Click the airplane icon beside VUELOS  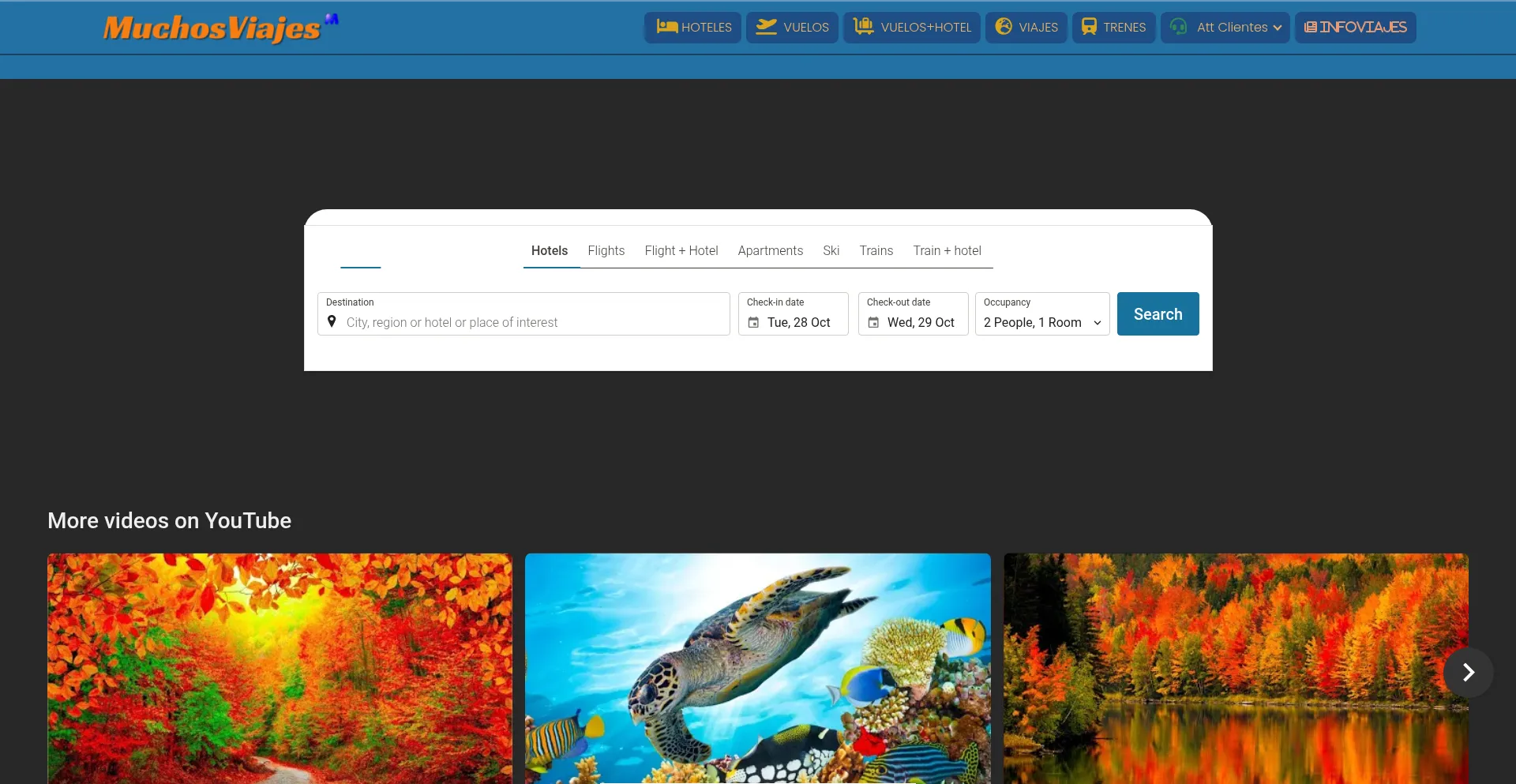(x=766, y=27)
